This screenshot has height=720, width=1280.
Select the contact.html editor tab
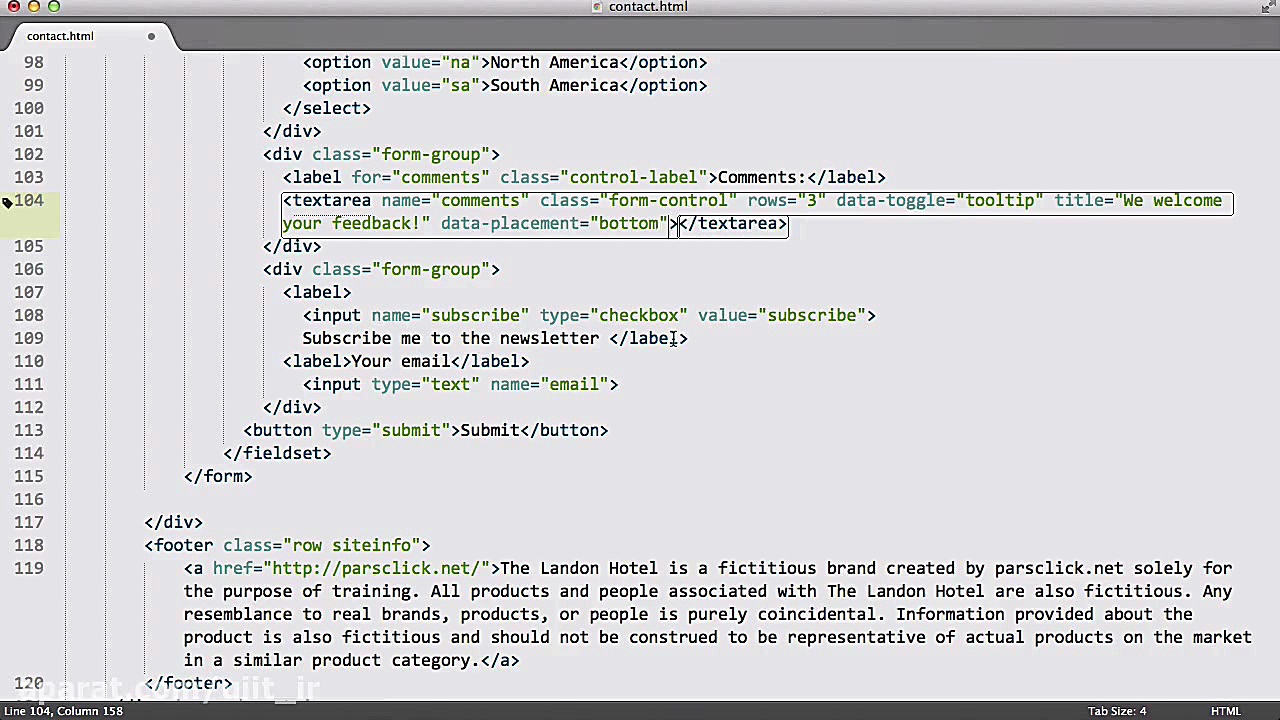pyautogui.click(x=60, y=36)
